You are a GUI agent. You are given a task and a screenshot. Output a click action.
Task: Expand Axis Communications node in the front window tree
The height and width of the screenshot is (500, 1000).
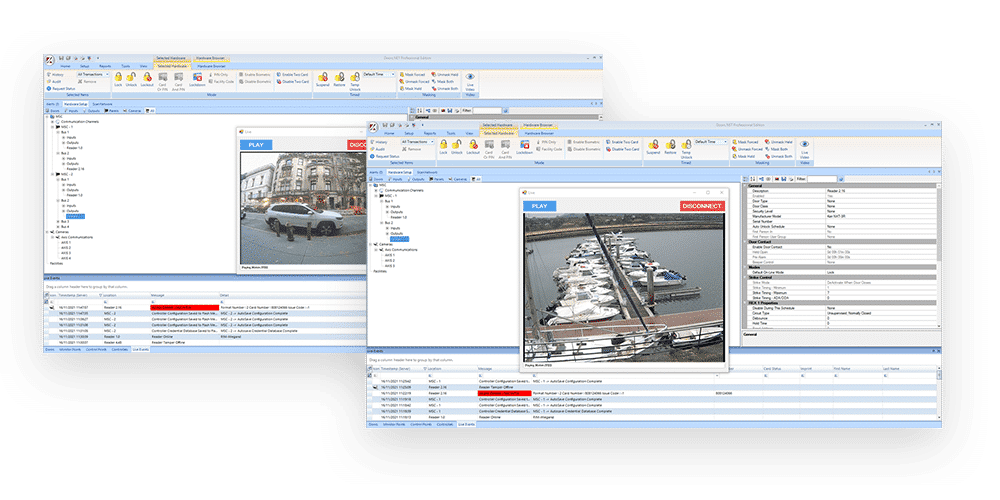(377, 249)
